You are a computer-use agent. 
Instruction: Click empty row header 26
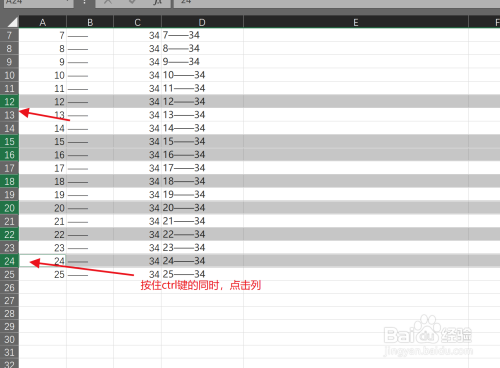9,287
